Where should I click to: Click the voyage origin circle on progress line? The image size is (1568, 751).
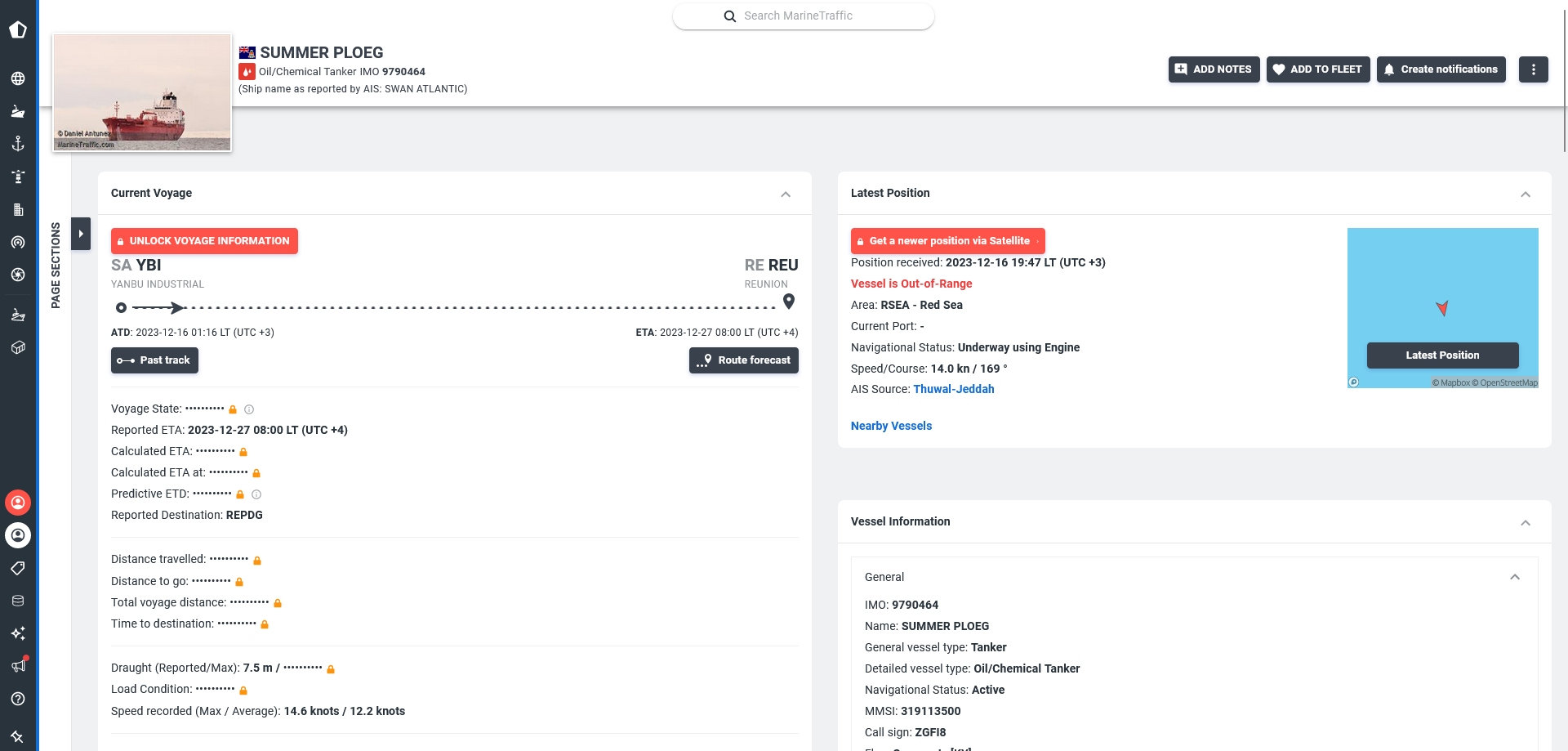coord(121,308)
